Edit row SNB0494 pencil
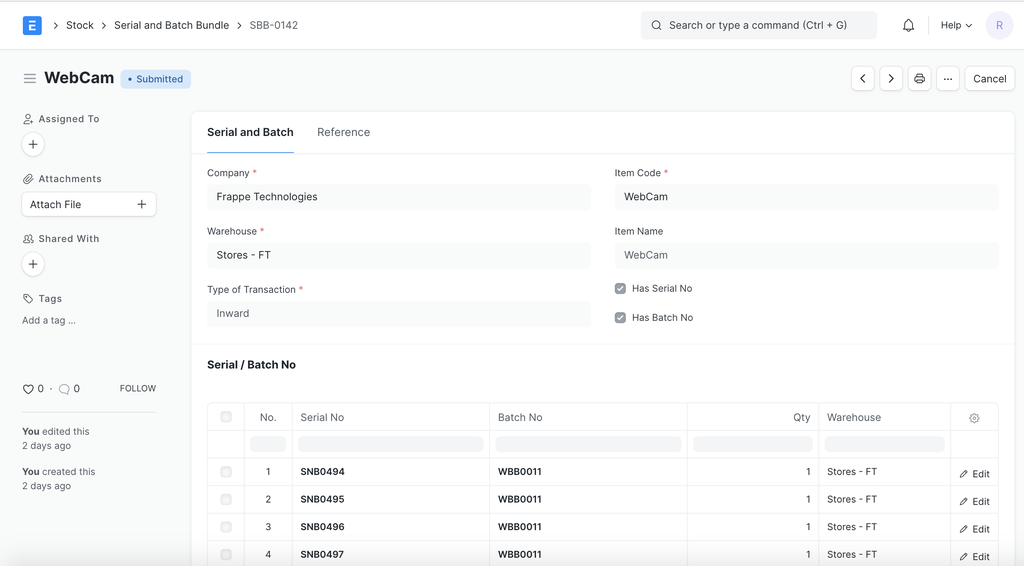1024x566 pixels. coord(974,474)
